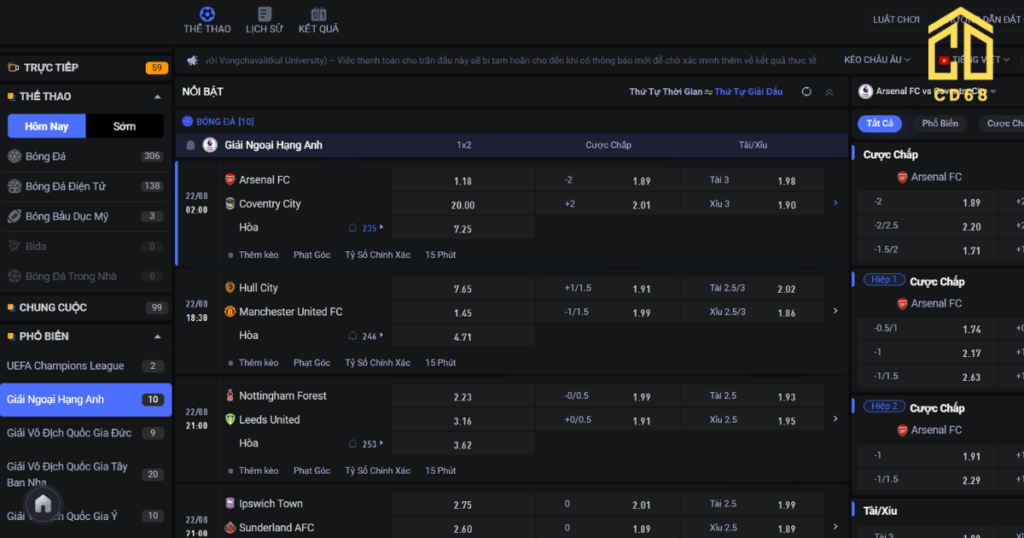Click the Coventry City team crest
Viewport: 1024px width, 538px height.
click(x=230, y=204)
